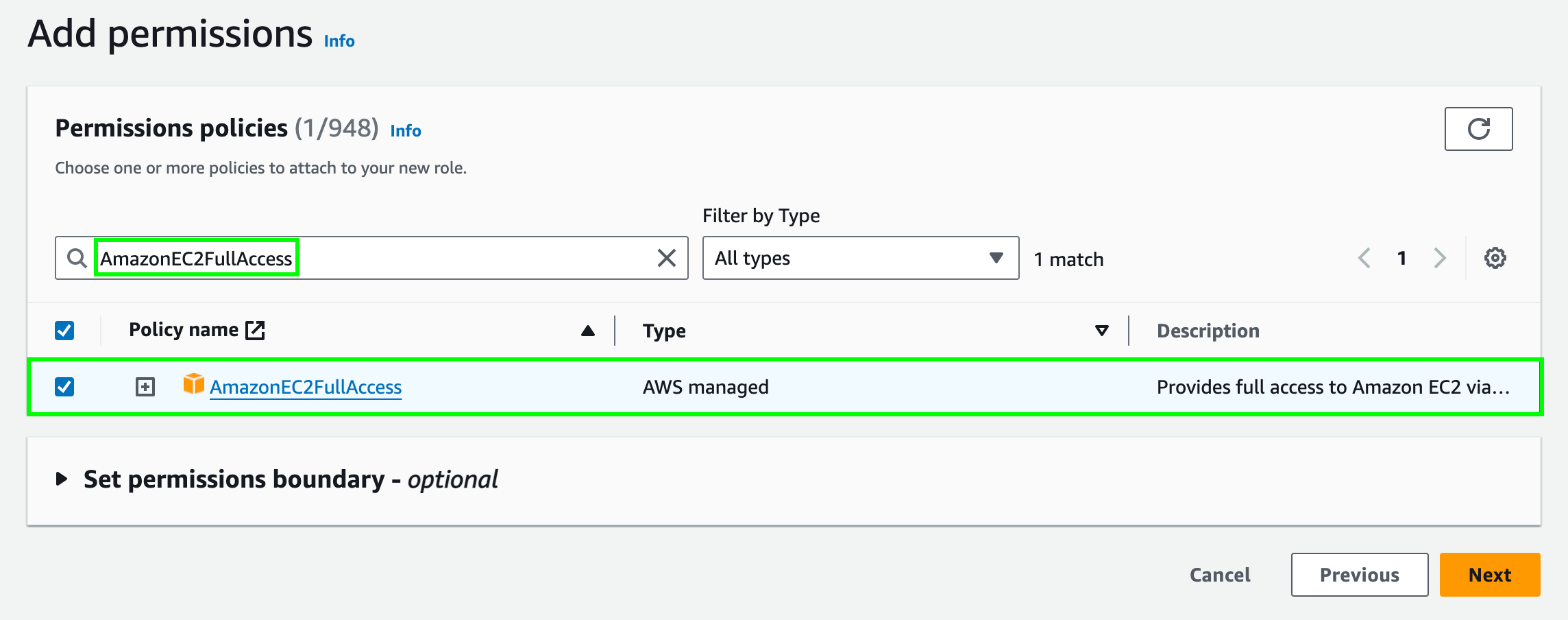This screenshot has width=1568, height=620.
Task: Click the '1 match' results text
Action: point(1069,259)
